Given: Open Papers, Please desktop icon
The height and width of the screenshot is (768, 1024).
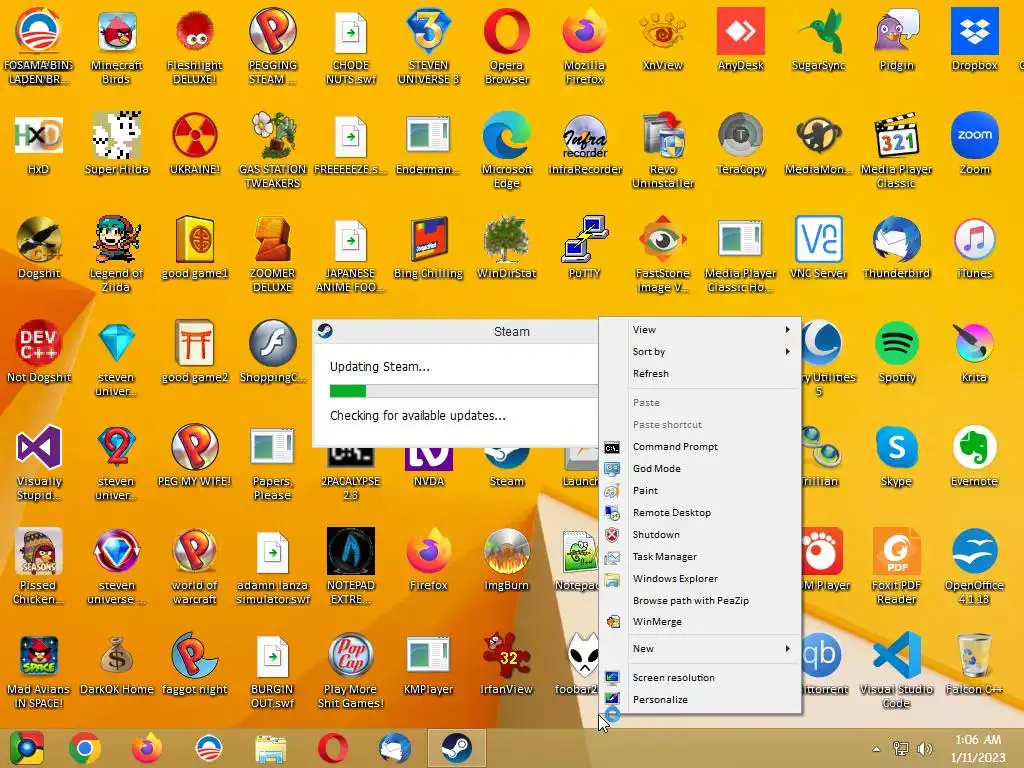Looking at the screenshot, I should click(x=272, y=462).
